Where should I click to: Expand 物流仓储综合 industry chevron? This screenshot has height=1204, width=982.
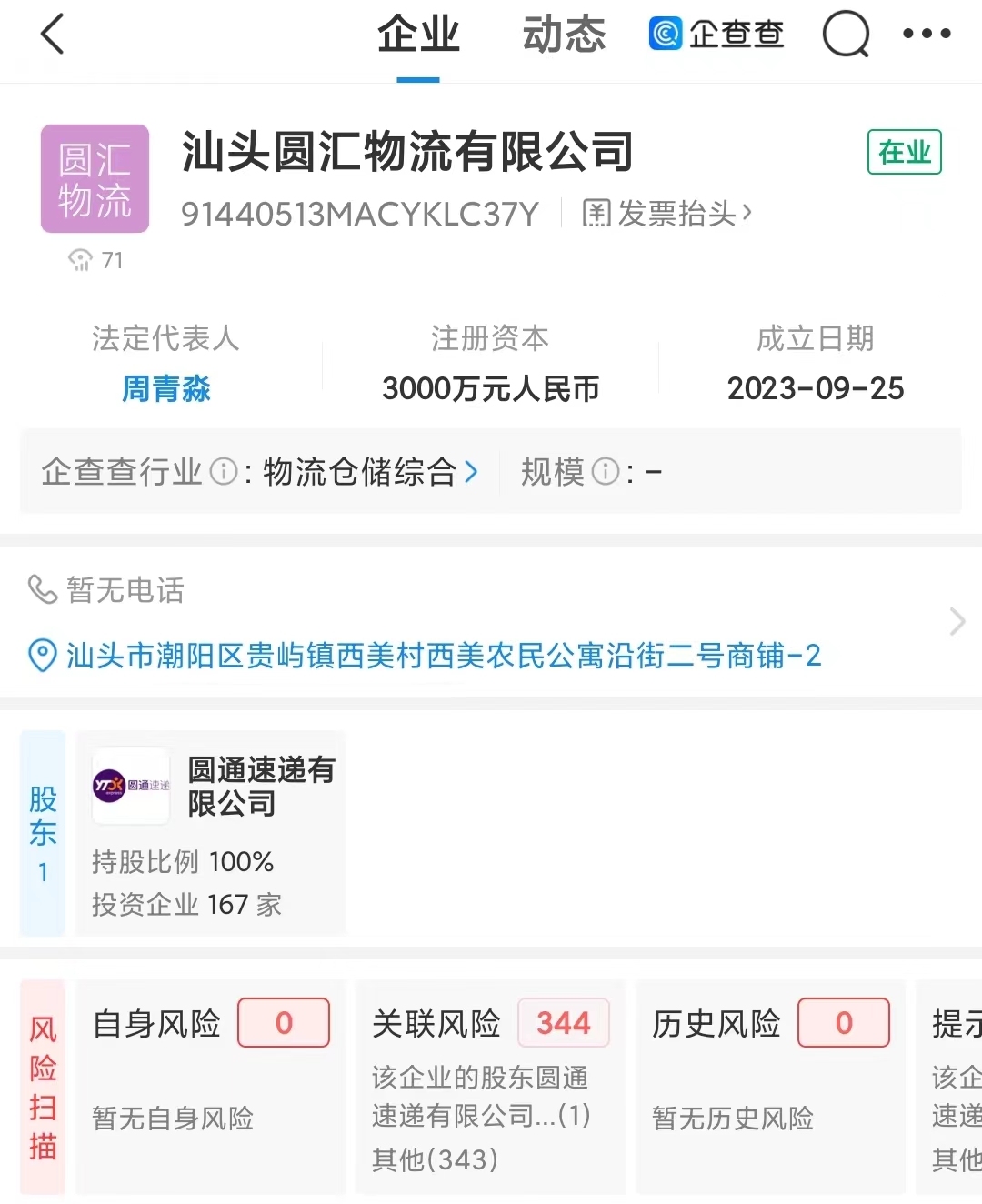pos(471,471)
